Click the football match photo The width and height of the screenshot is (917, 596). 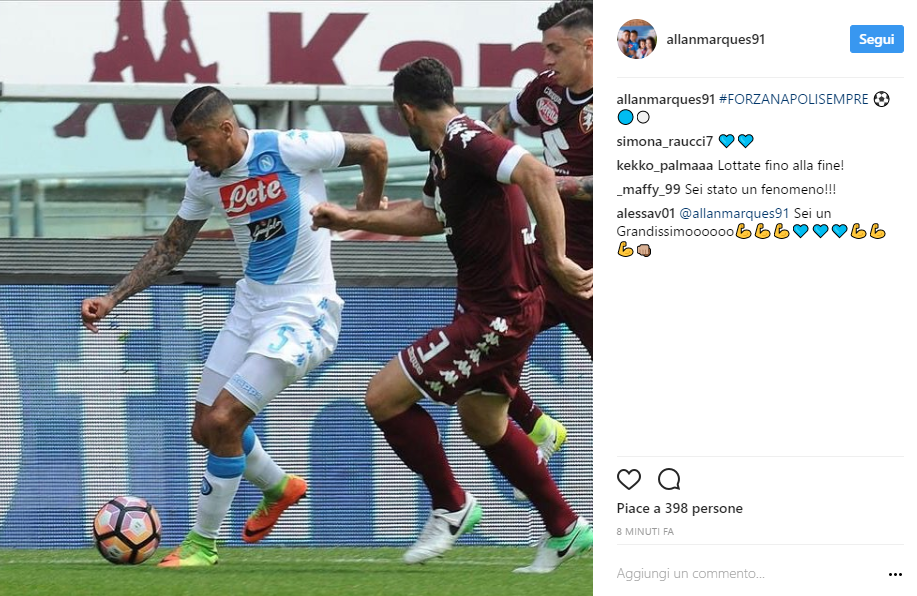[297, 298]
